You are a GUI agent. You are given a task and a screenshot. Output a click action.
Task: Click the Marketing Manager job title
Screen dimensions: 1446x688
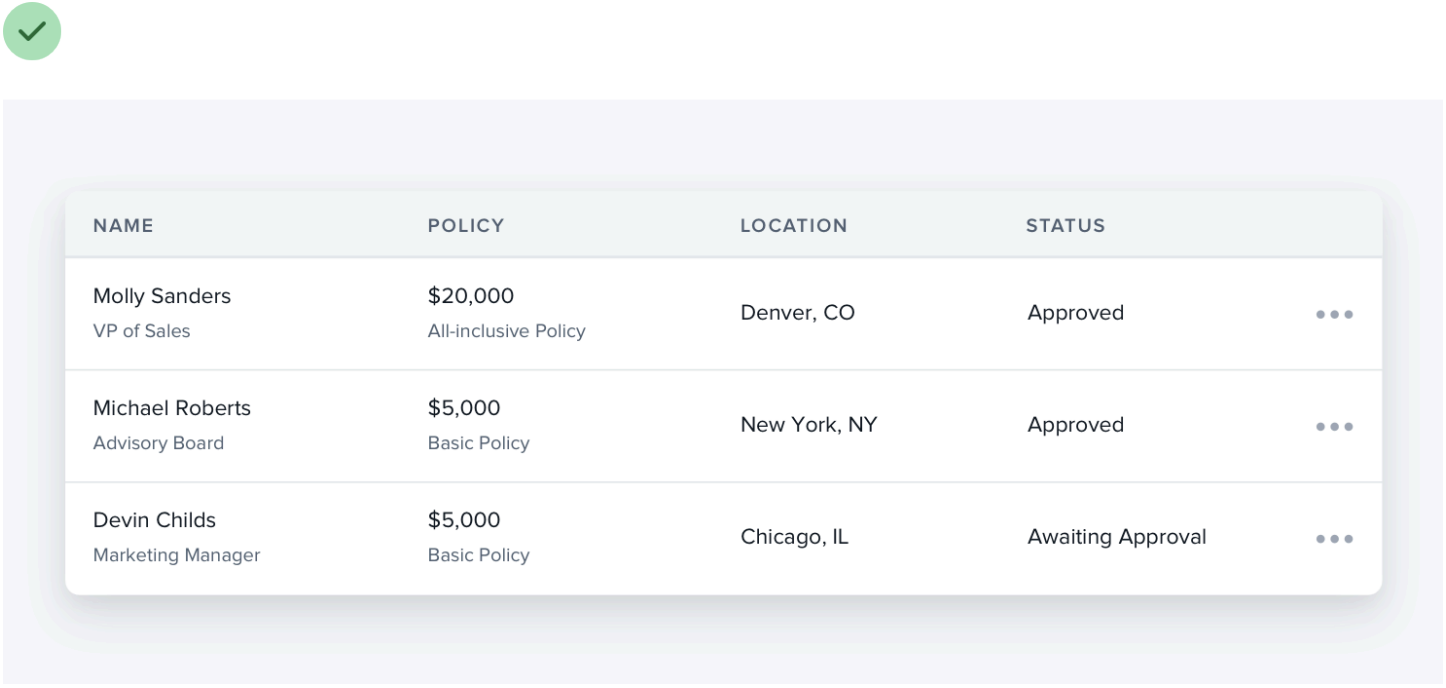[x=176, y=555]
